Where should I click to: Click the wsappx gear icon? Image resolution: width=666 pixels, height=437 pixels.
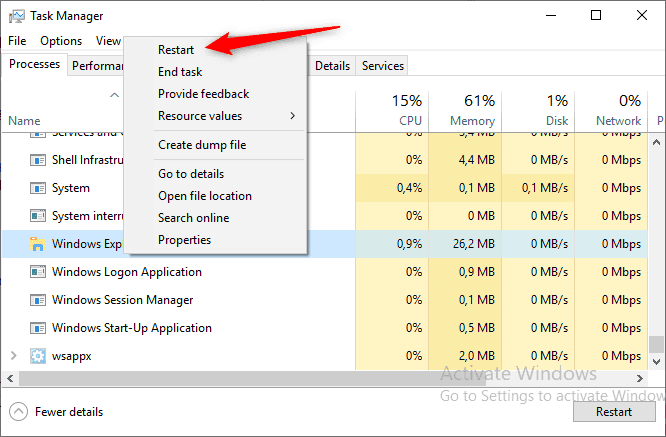tap(38, 356)
